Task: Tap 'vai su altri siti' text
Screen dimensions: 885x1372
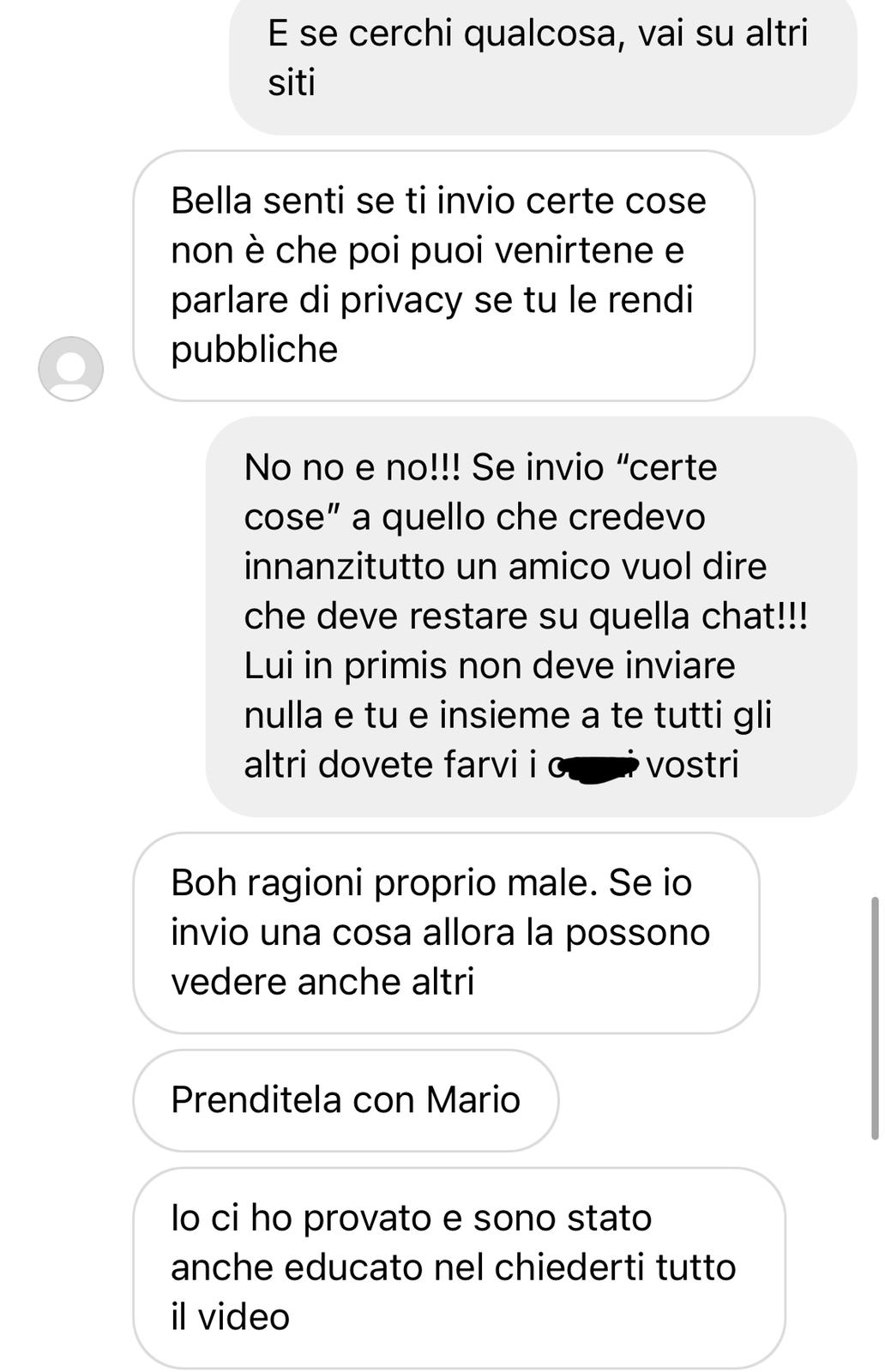Action: pyautogui.click(x=538, y=58)
